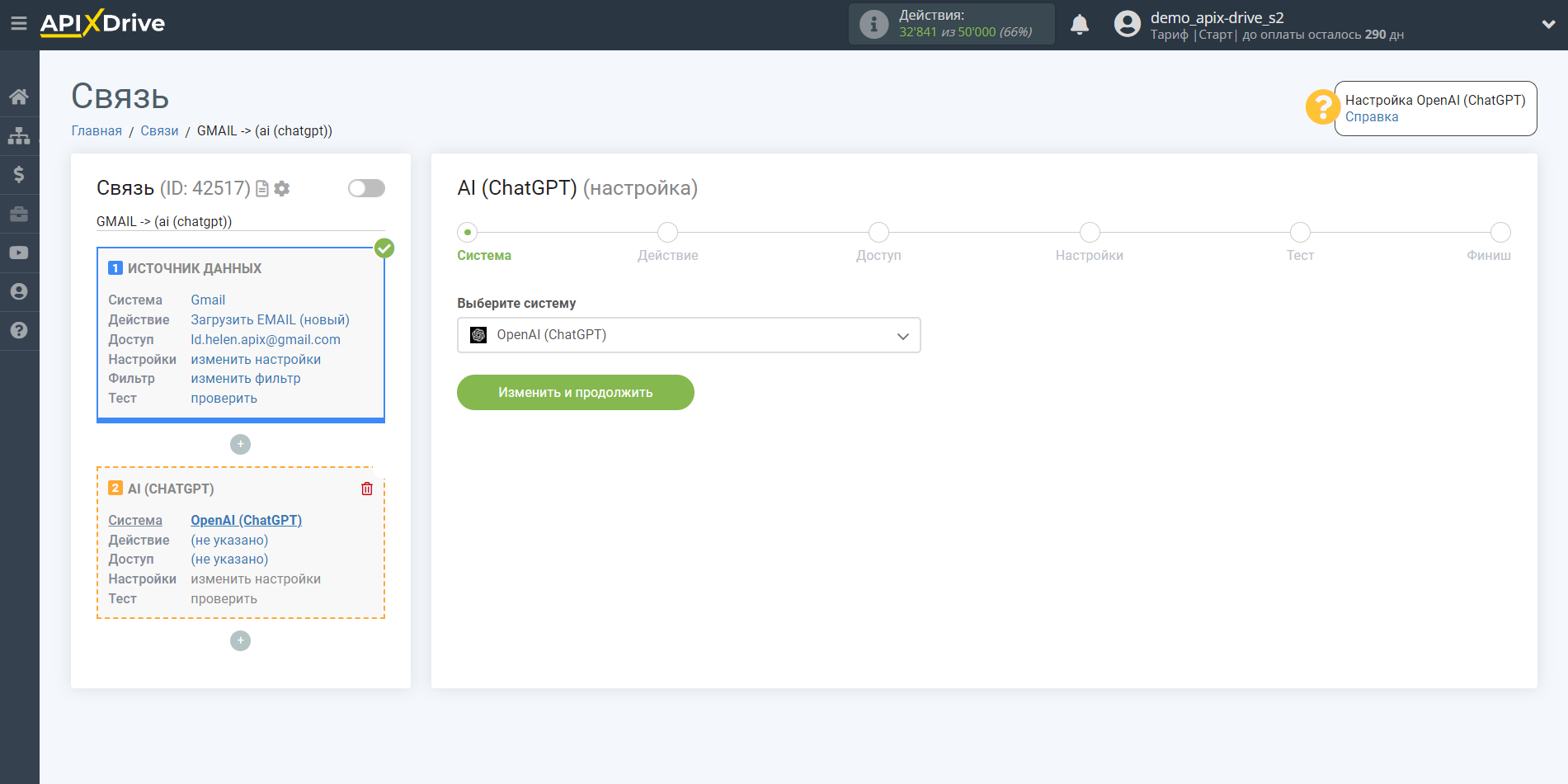The width and height of the screenshot is (1568, 784).
Task: Click the yellow help question icon
Action: point(1322,107)
